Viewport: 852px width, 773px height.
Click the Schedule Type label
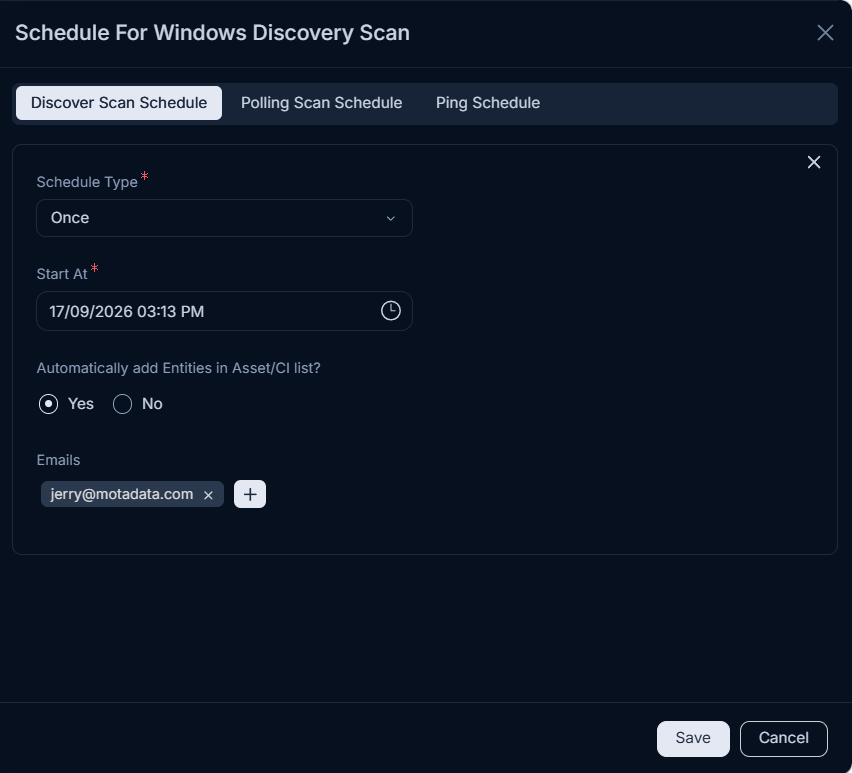(87, 182)
